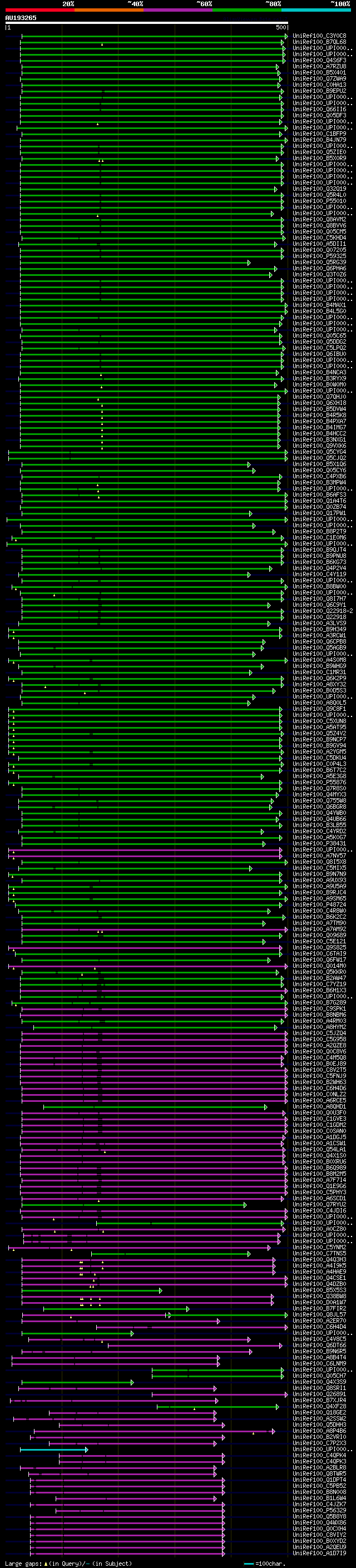Viewport: 356px width, 1568px height.
Task: Select the UniRef100_P59325 label
Action: 319,256
